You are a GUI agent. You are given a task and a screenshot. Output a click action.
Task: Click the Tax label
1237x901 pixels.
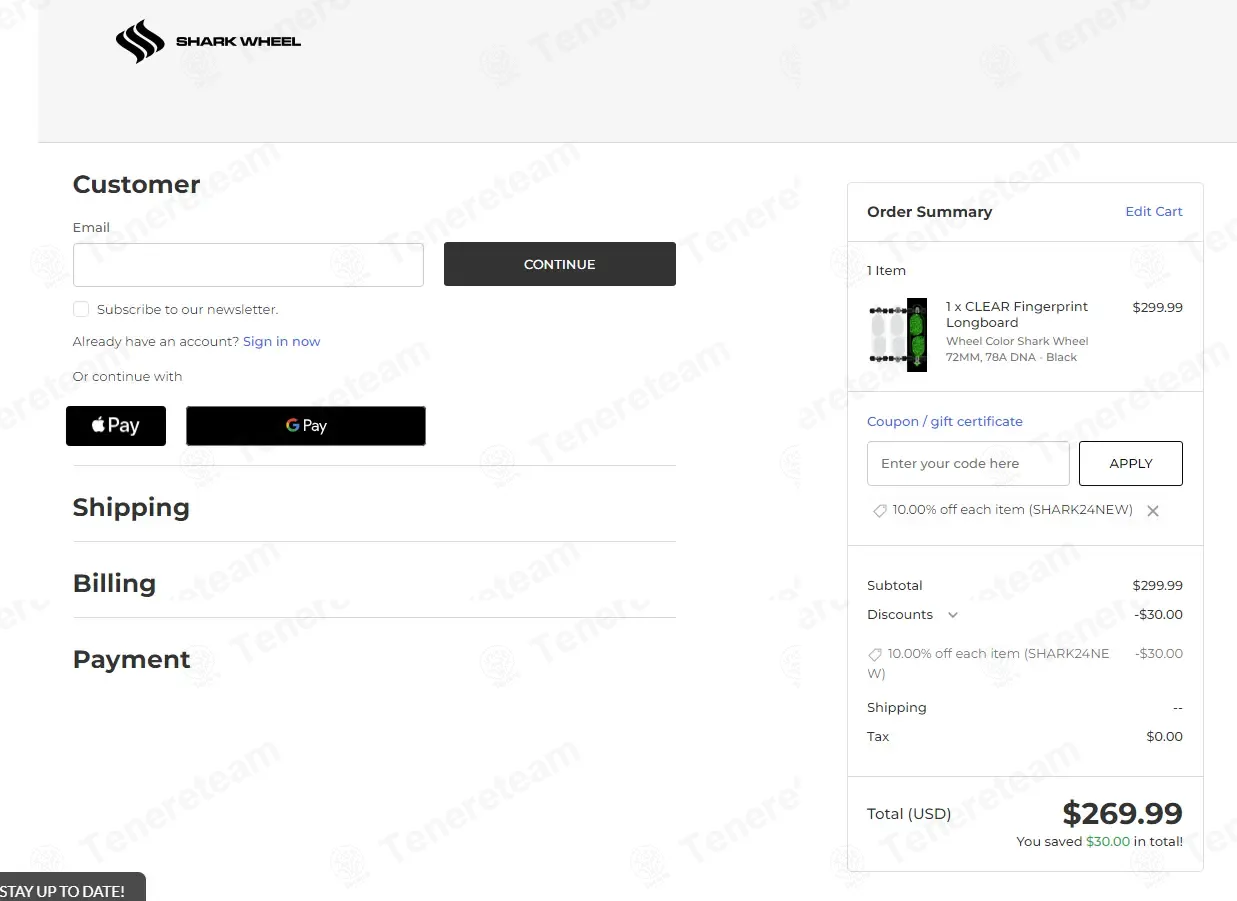click(878, 737)
